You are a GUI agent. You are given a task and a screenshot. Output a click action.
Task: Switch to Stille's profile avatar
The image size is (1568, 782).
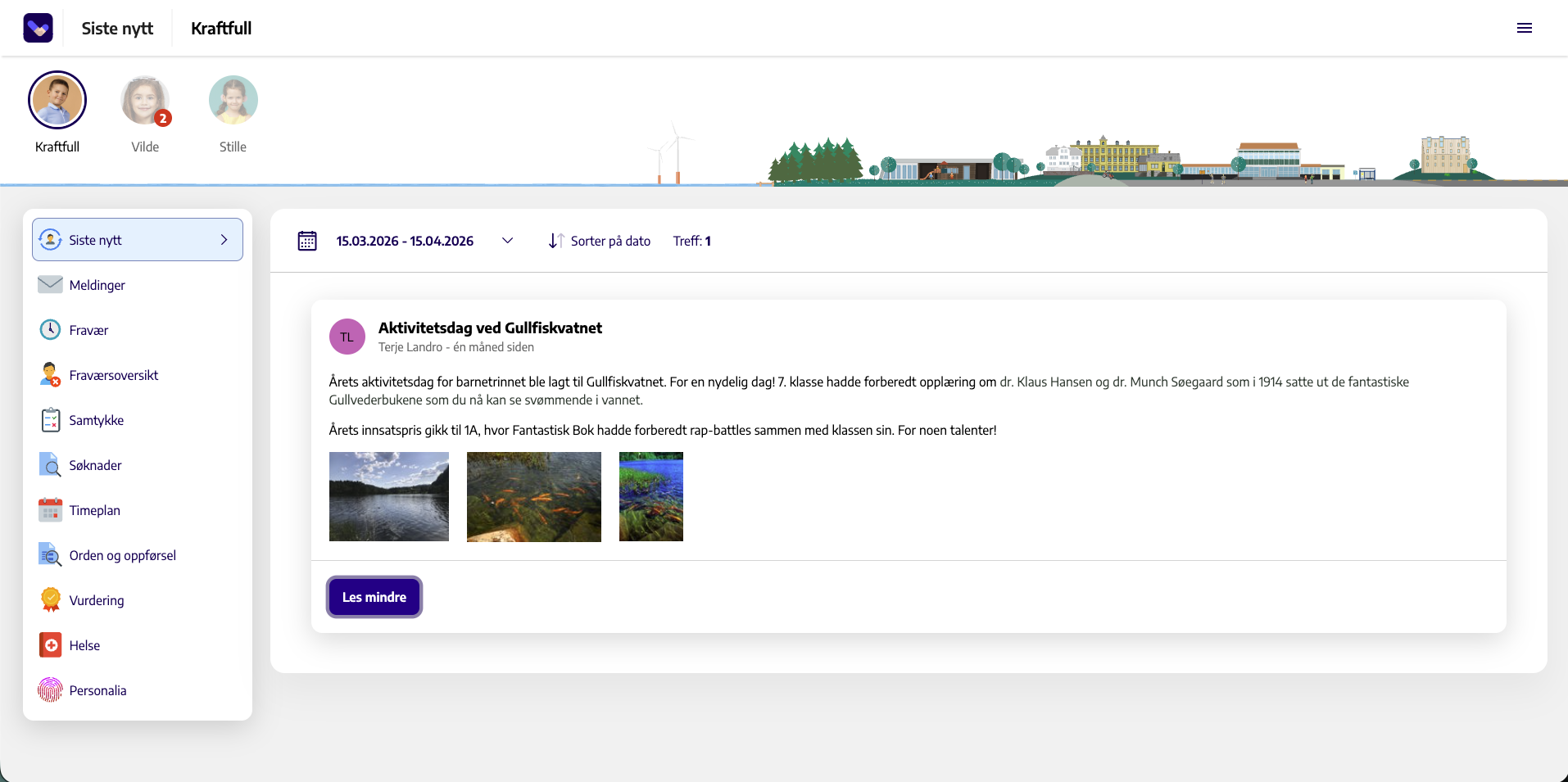point(233,100)
